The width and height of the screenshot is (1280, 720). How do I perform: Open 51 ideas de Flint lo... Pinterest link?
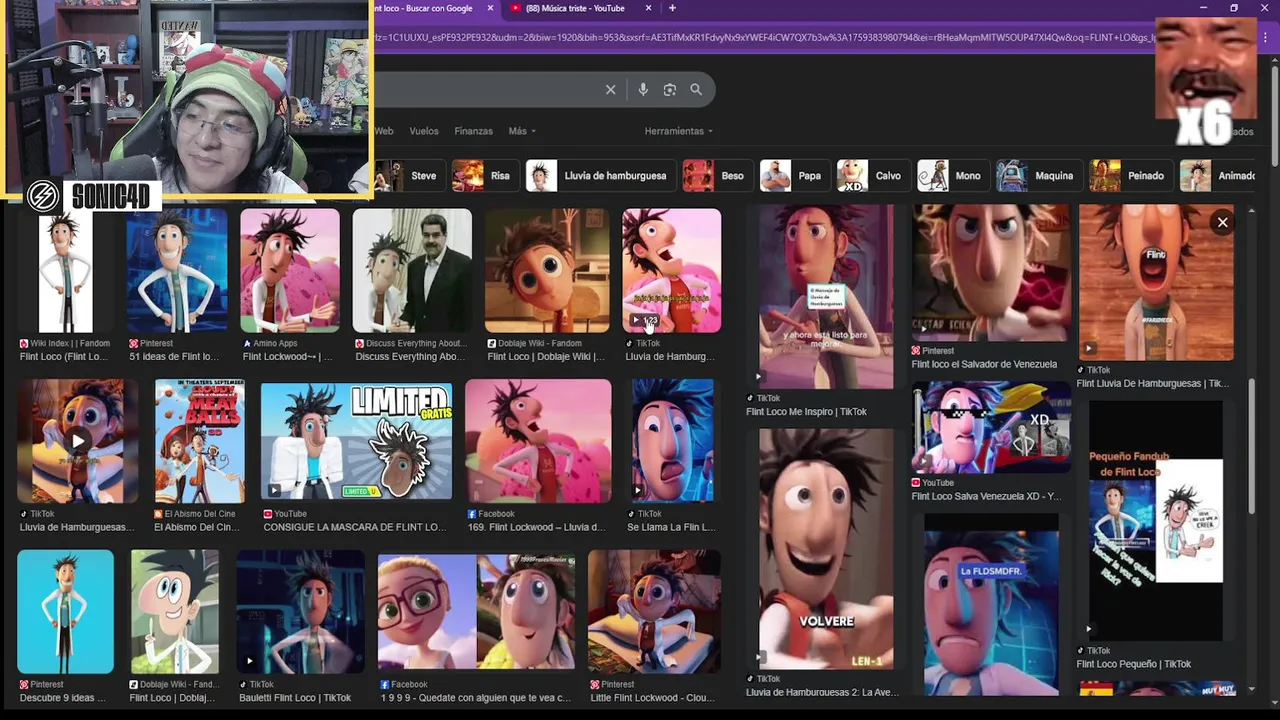[174, 357]
